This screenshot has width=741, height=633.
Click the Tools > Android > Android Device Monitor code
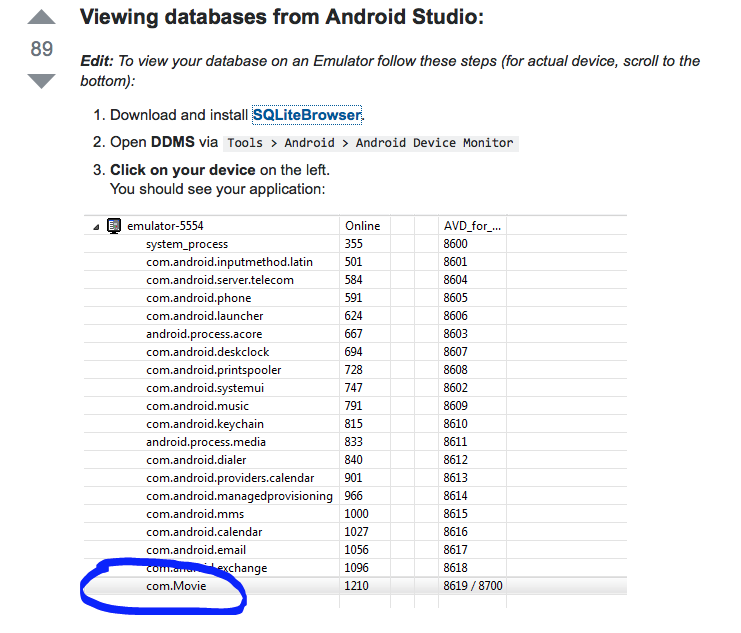click(x=370, y=143)
